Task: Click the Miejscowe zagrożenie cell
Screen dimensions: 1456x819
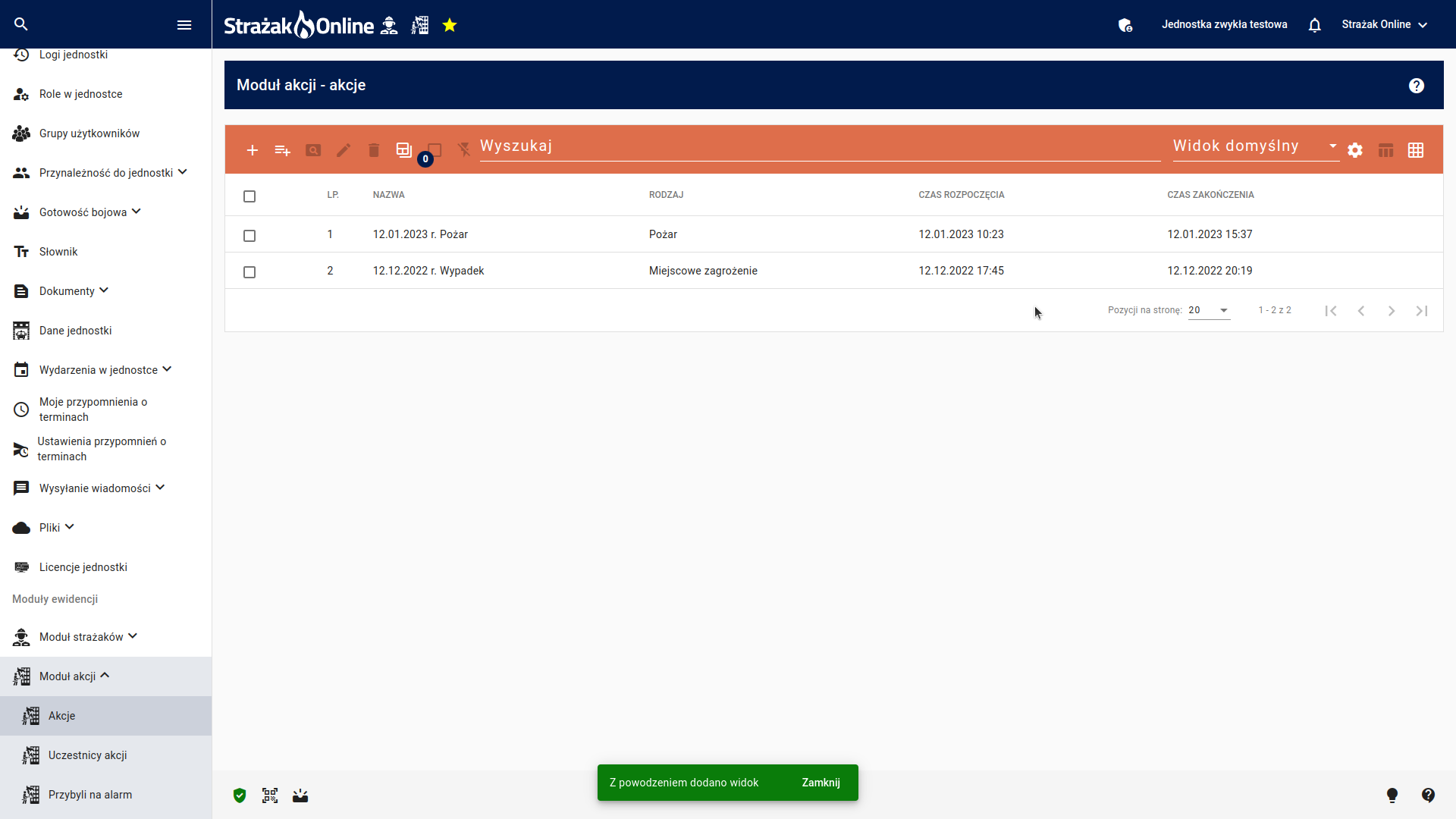Action: click(703, 271)
